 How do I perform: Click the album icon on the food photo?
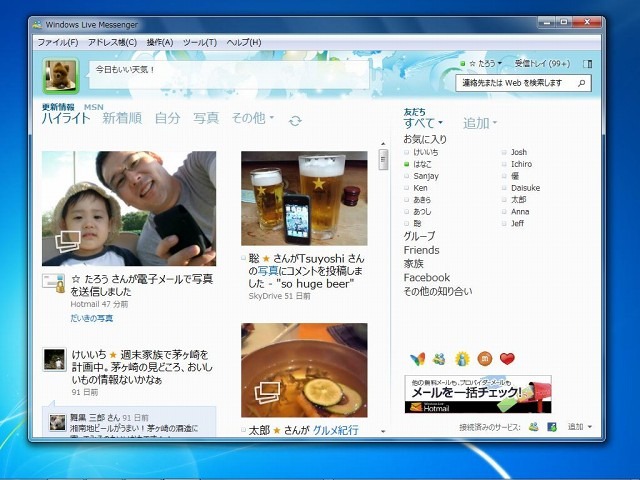[x=267, y=392]
